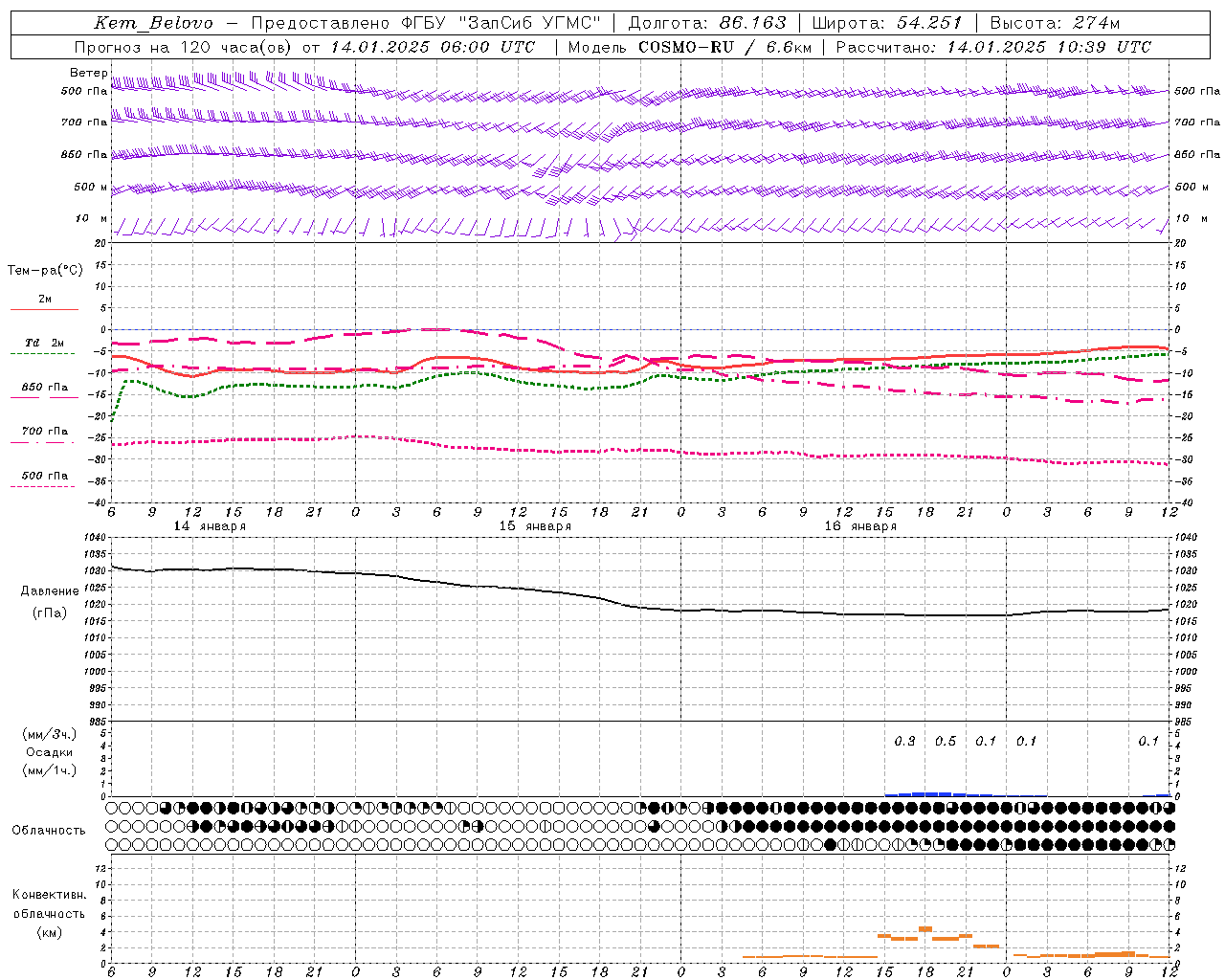Click the station name Kem_Belovo in header

click(154, 23)
